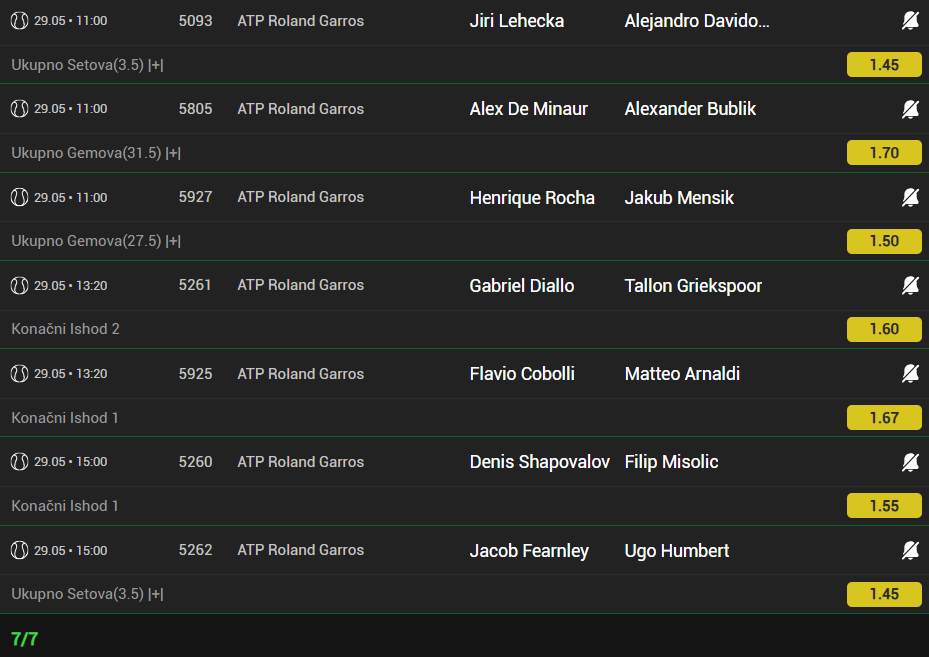Click muted bell icon for Cobolli vs Arnaldi
Image resolution: width=929 pixels, height=657 pixels.
[910, 373]
